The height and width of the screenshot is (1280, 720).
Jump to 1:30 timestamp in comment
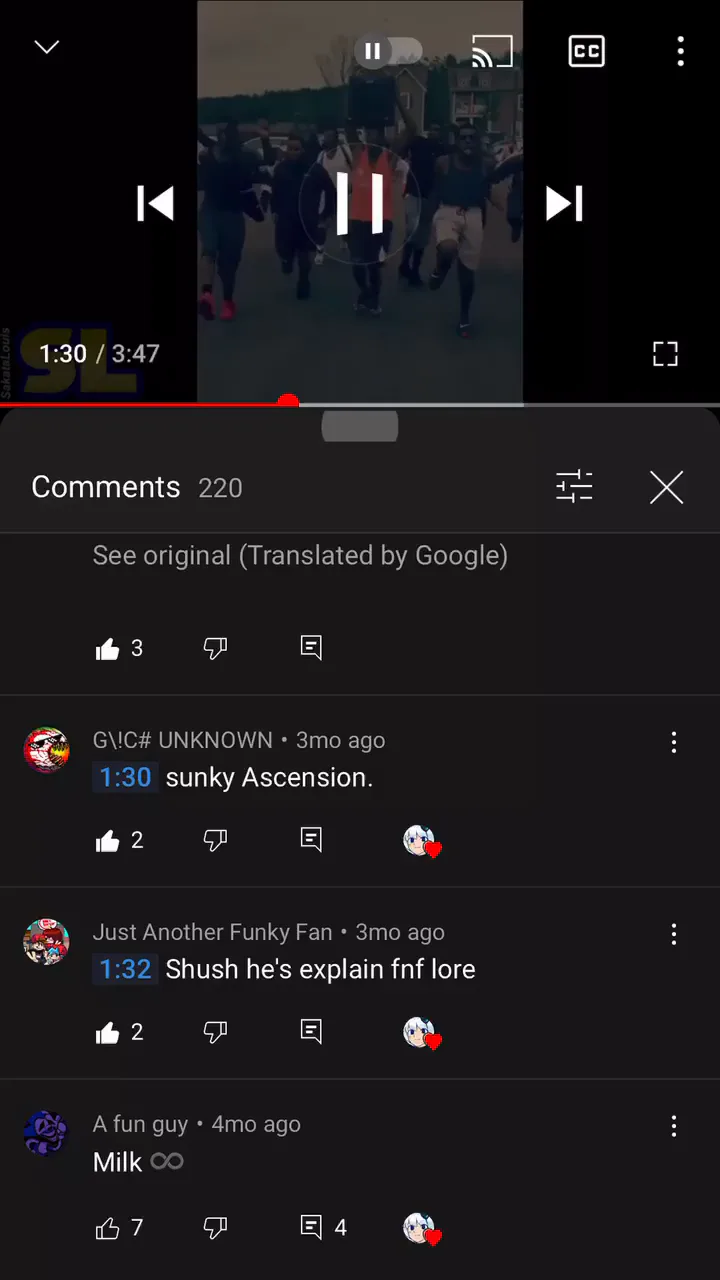pyautogui.click(x=126, y=777)
